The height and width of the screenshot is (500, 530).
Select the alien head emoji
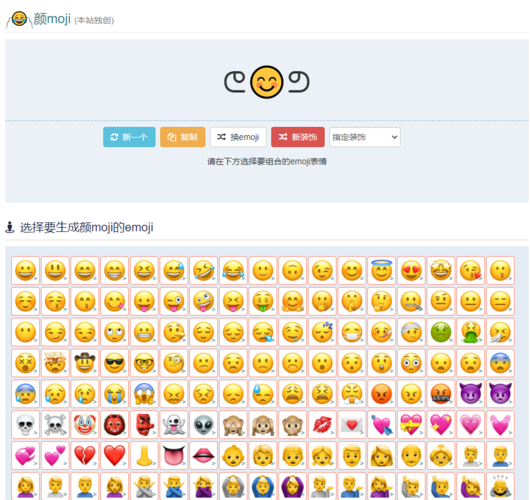[x=203, y=425]
